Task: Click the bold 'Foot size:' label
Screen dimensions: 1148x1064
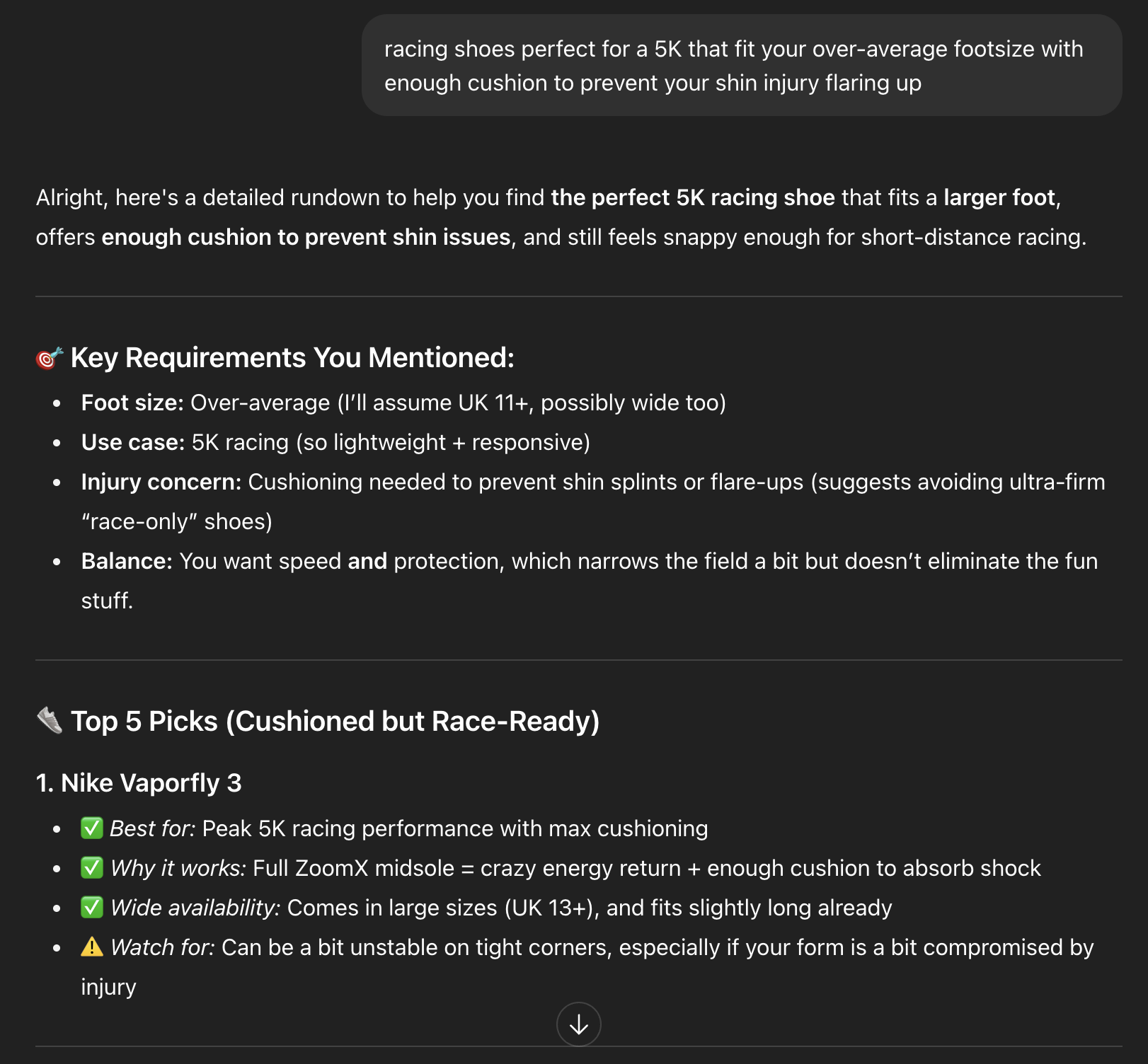Action: (132, 403)
